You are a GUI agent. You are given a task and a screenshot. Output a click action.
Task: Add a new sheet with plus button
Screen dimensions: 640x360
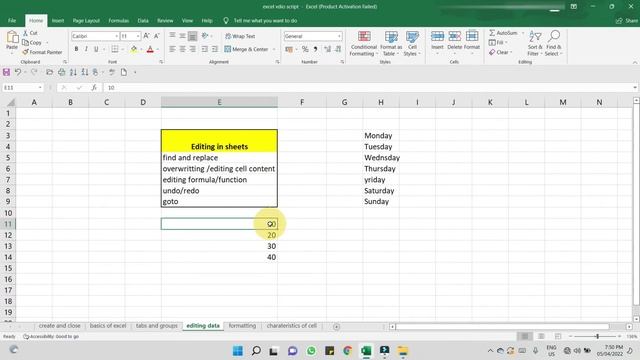(x=336, y=327)
